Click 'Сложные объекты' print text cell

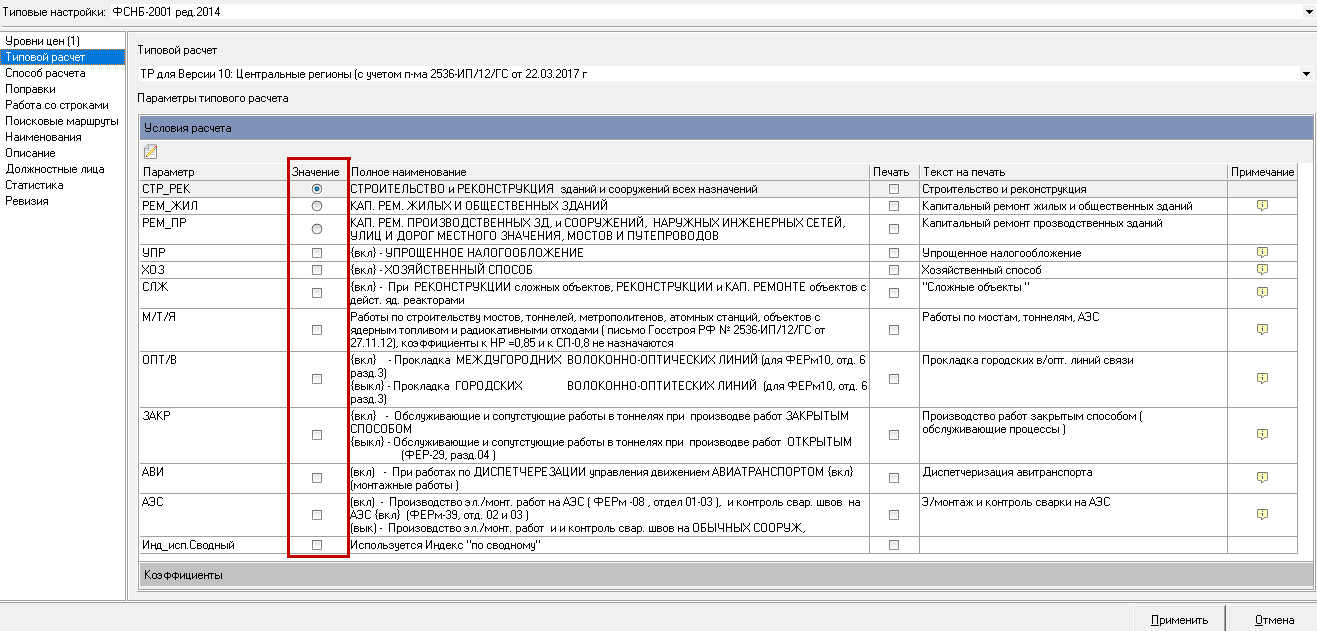[x=1073, y=293]
